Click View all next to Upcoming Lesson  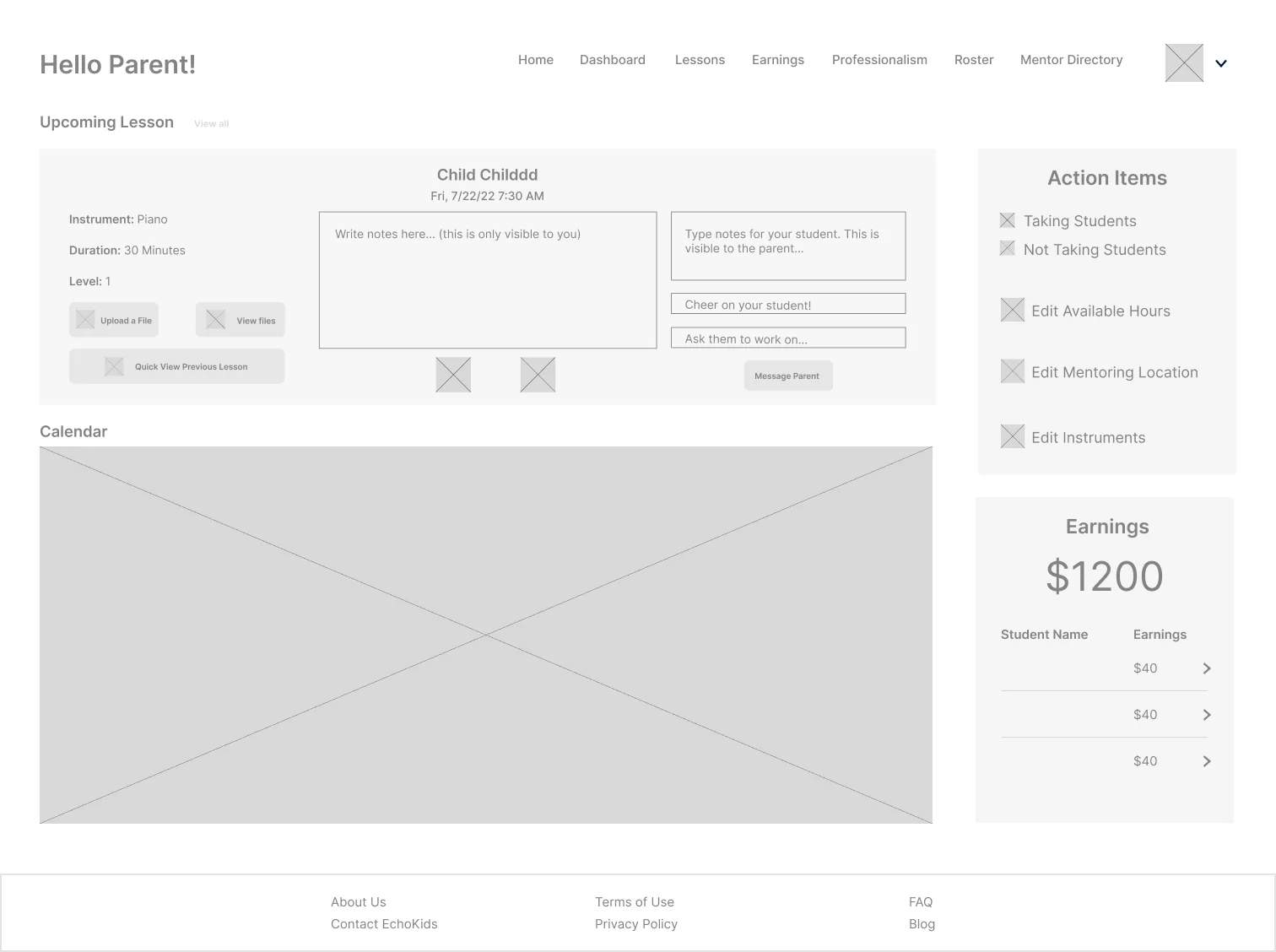click(x=211, y=123)
